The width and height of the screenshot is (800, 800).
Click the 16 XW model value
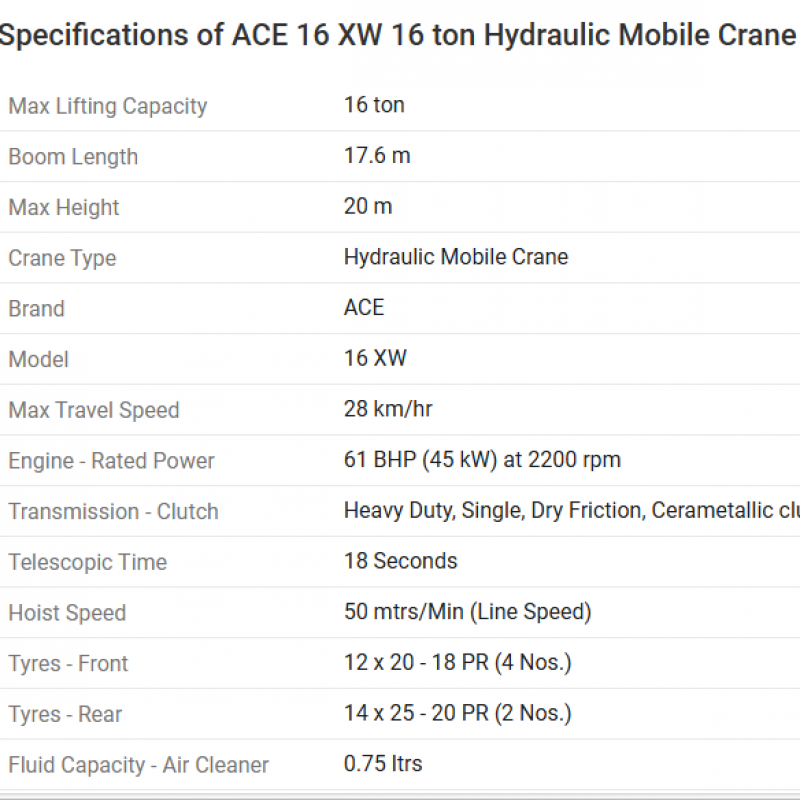[x=375, y=359]
